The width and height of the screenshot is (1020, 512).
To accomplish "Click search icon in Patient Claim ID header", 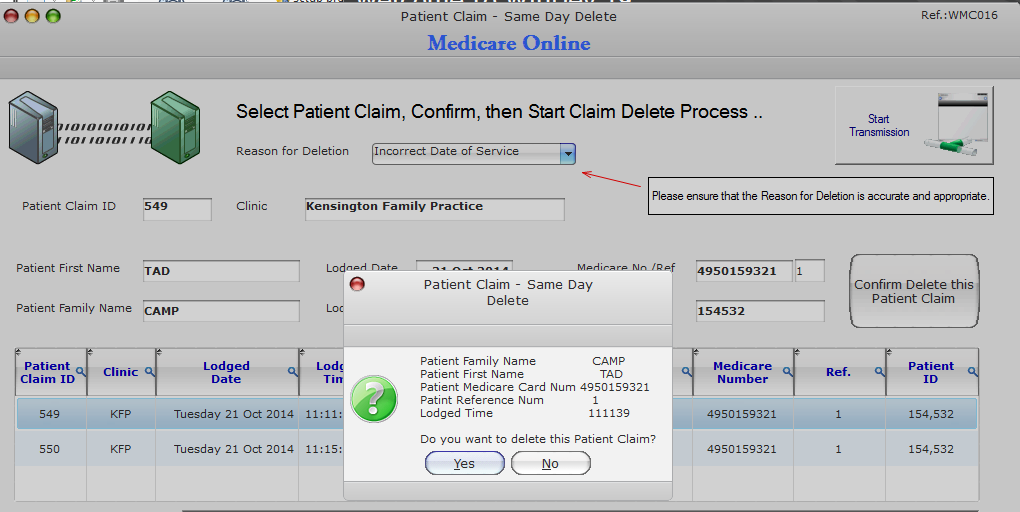I will [x=81, y=371].
